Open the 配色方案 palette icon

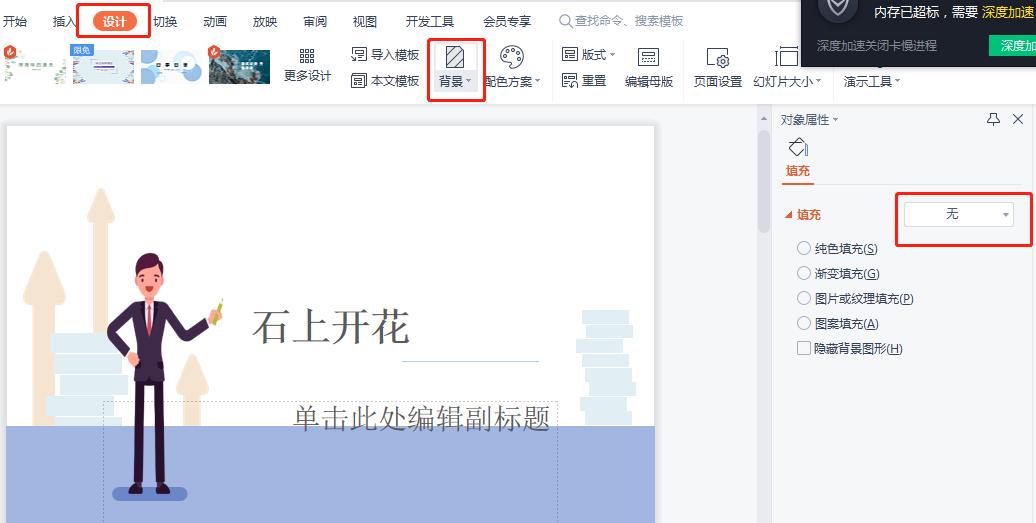click(511, 57)
